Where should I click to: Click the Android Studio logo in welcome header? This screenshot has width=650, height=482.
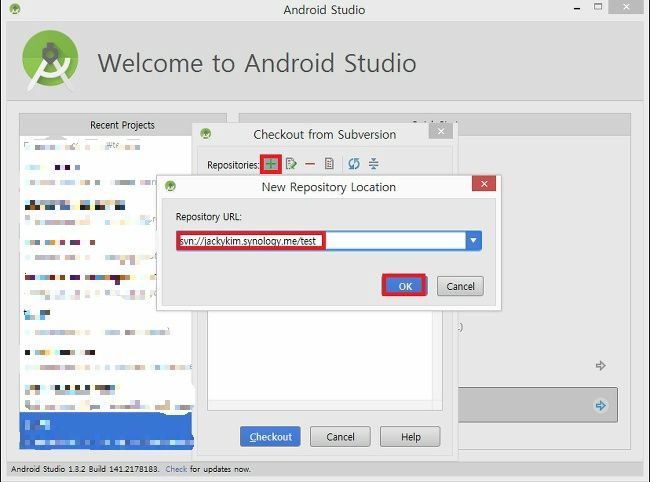50,60
